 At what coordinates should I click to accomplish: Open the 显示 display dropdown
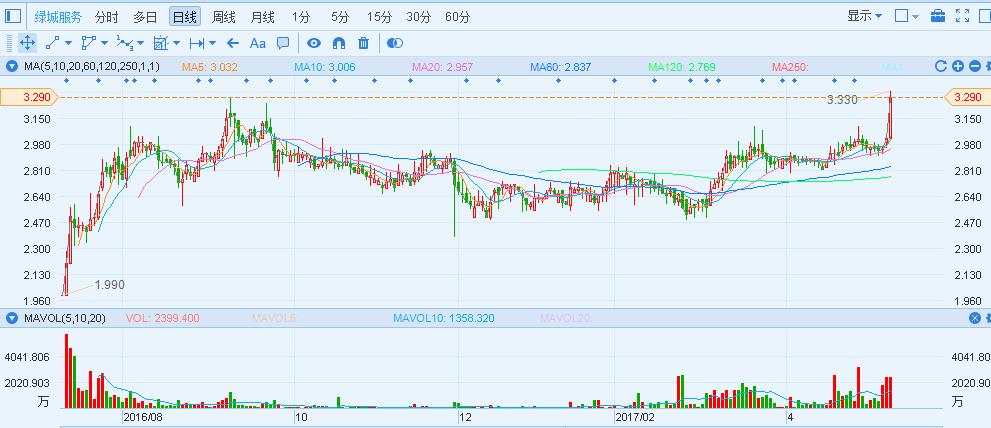tap(864, 16)
